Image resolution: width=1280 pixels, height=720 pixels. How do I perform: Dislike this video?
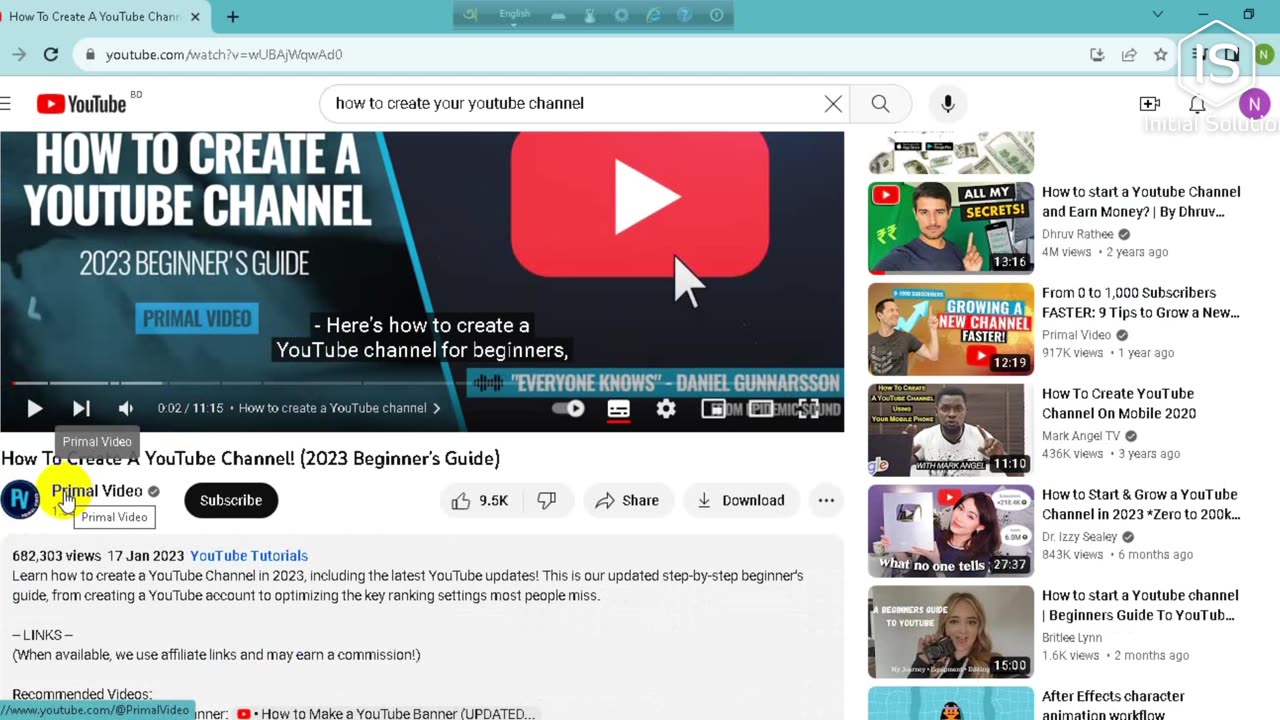547,500
